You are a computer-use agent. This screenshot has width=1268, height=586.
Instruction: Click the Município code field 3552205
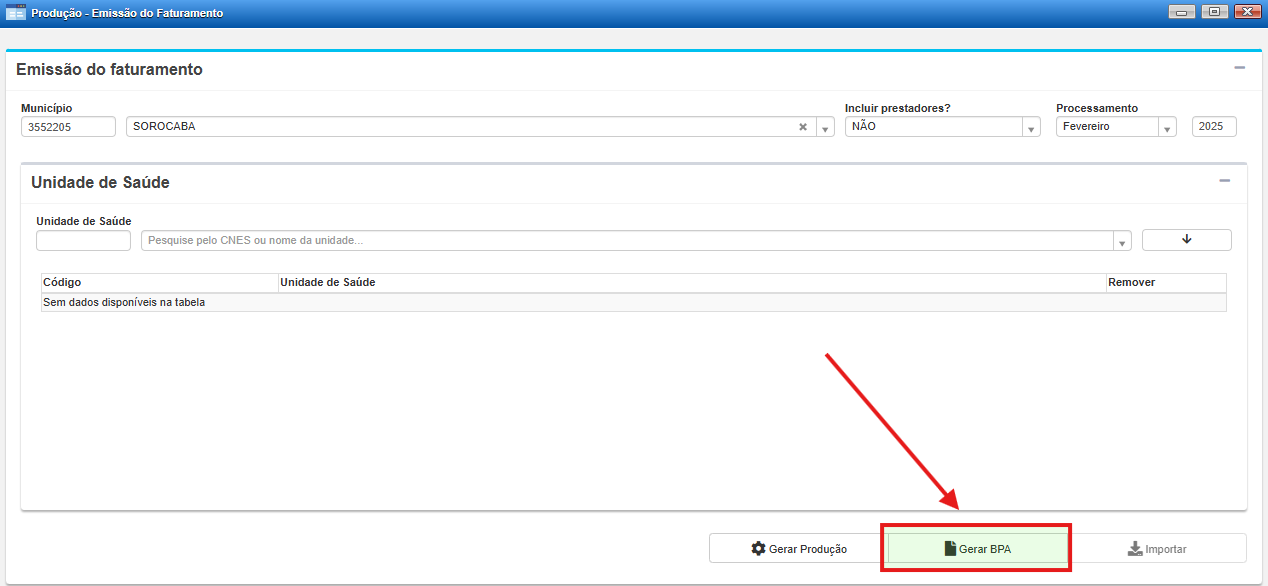[x=68, y=127]
